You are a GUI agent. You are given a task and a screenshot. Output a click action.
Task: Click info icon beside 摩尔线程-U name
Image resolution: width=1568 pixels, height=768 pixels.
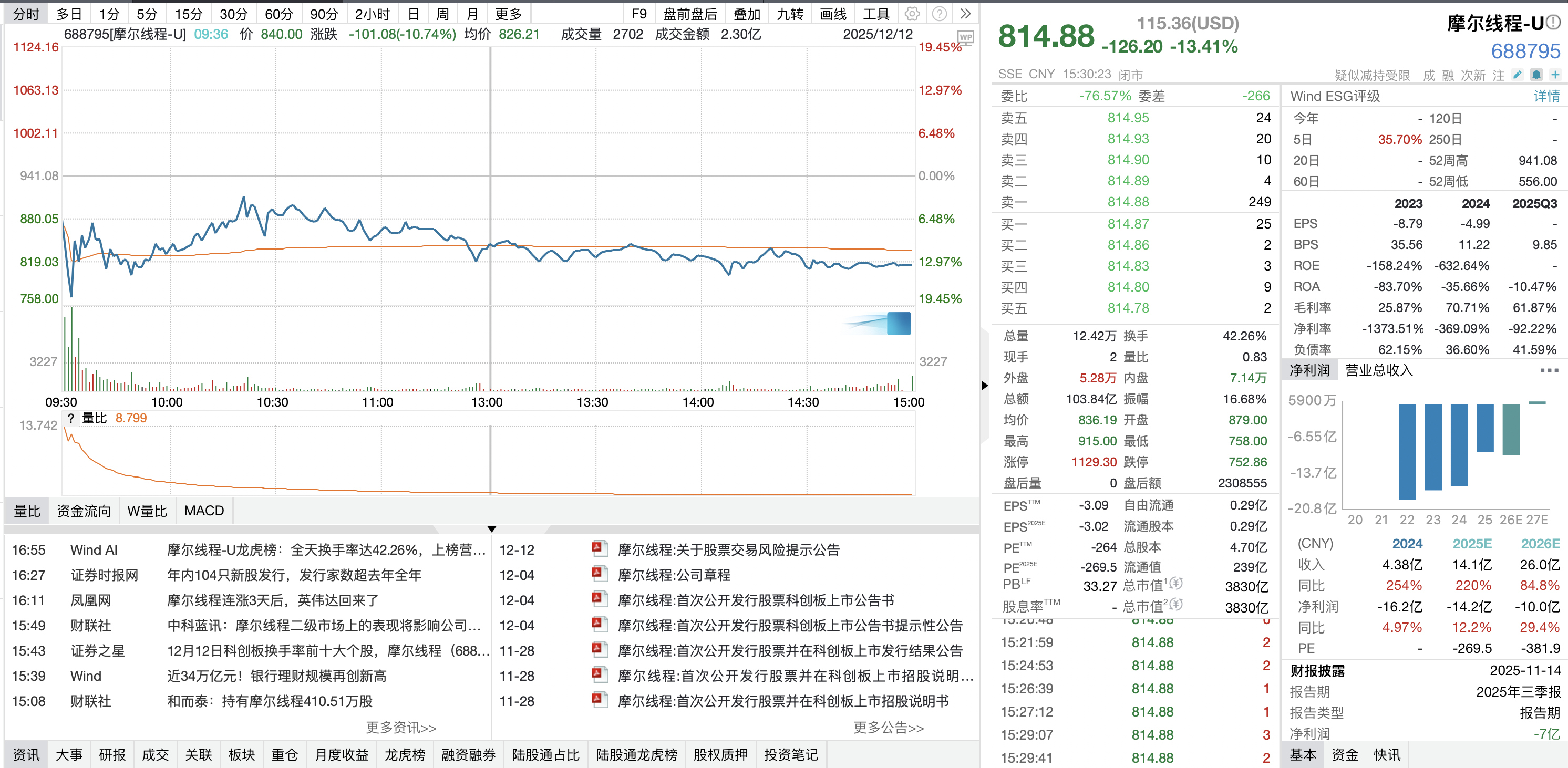click(1553, 23)
